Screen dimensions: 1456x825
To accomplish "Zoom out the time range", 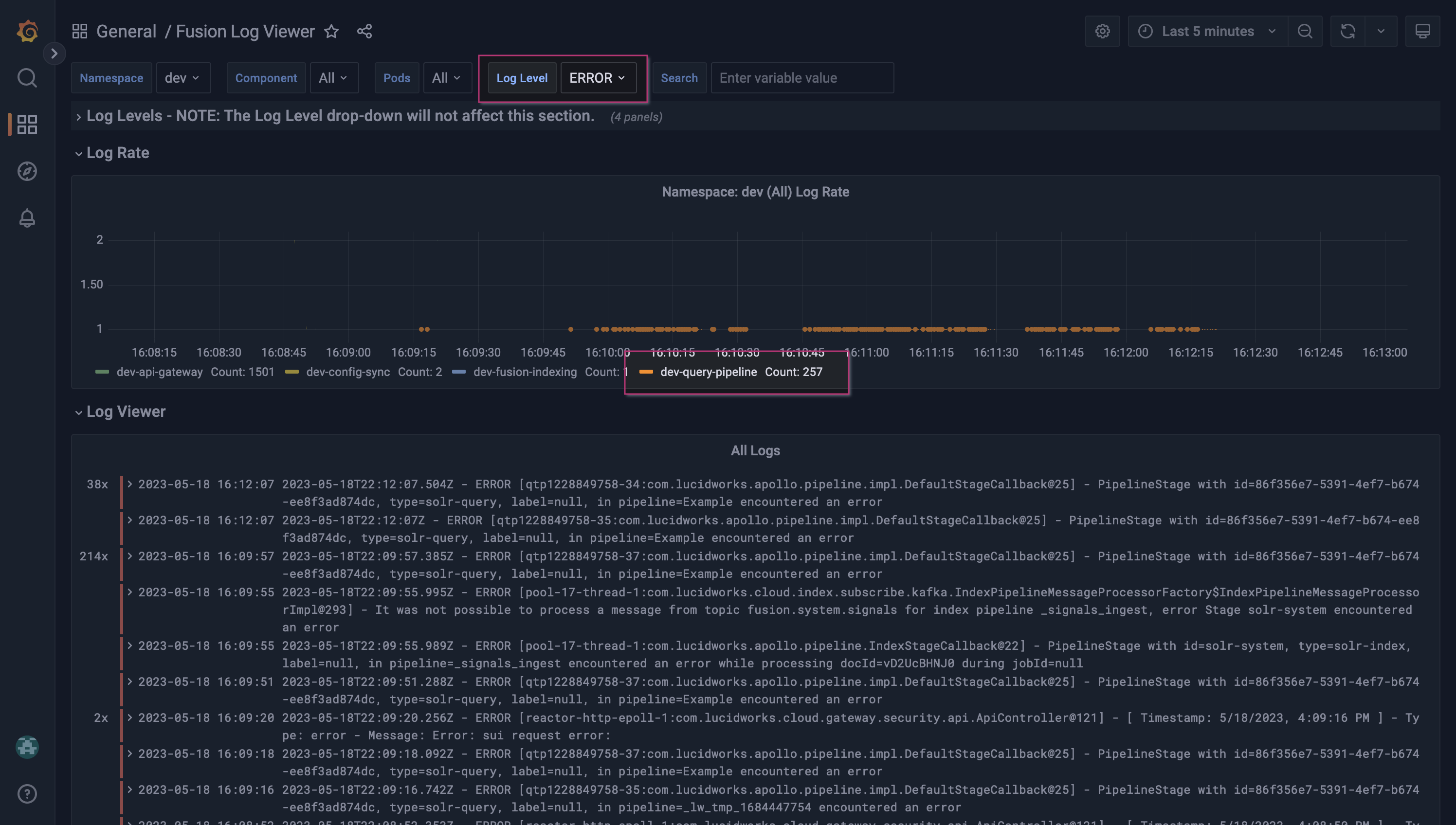I will pos(1305,31).
